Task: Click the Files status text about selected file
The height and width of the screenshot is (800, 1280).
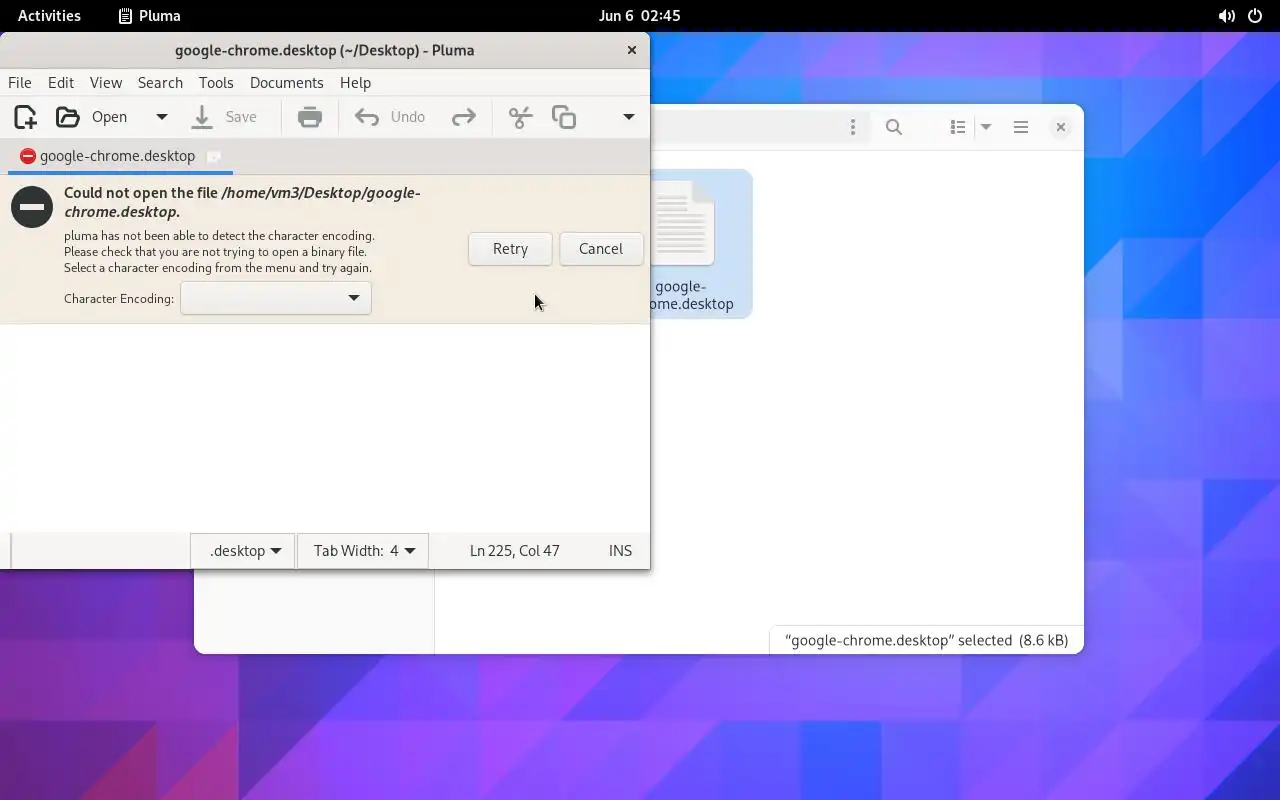Action: [x=926, y=640]
